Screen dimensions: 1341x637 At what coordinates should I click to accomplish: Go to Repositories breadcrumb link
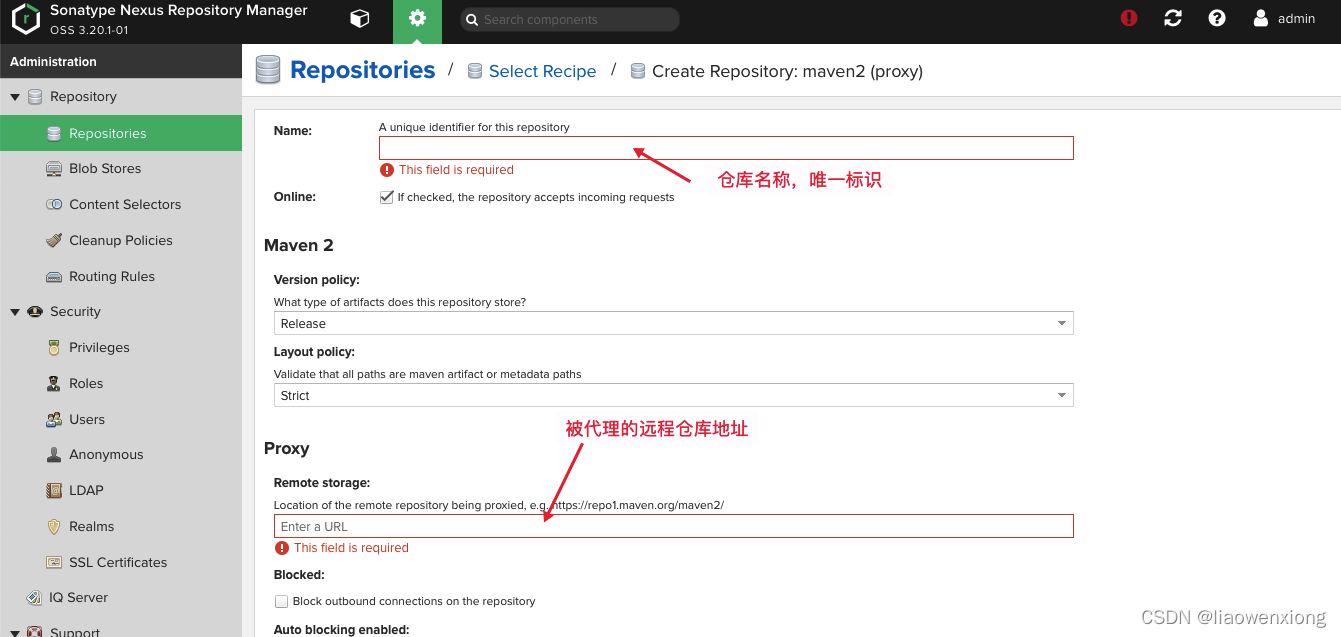[363, 70]
